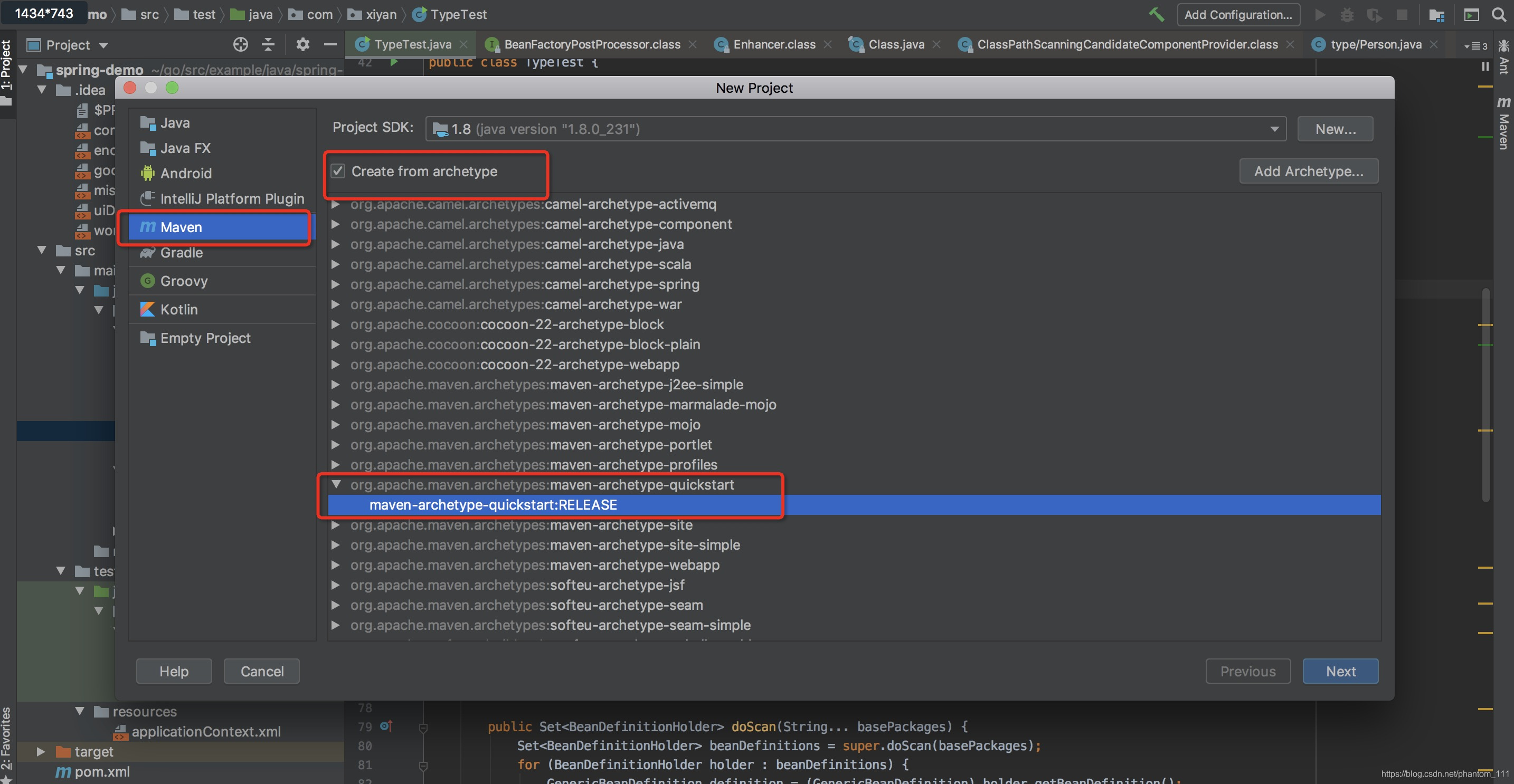Toggle Create from archetype checkbox
This screenshot has height=784, width=1514.
(x=338, y=171)
